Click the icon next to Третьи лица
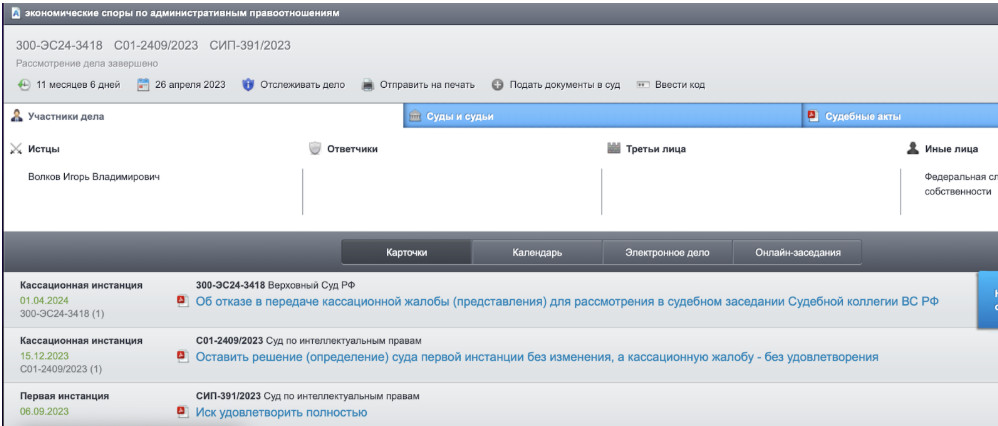The width and height of the screenshot is (998, 426). point(614,149)
